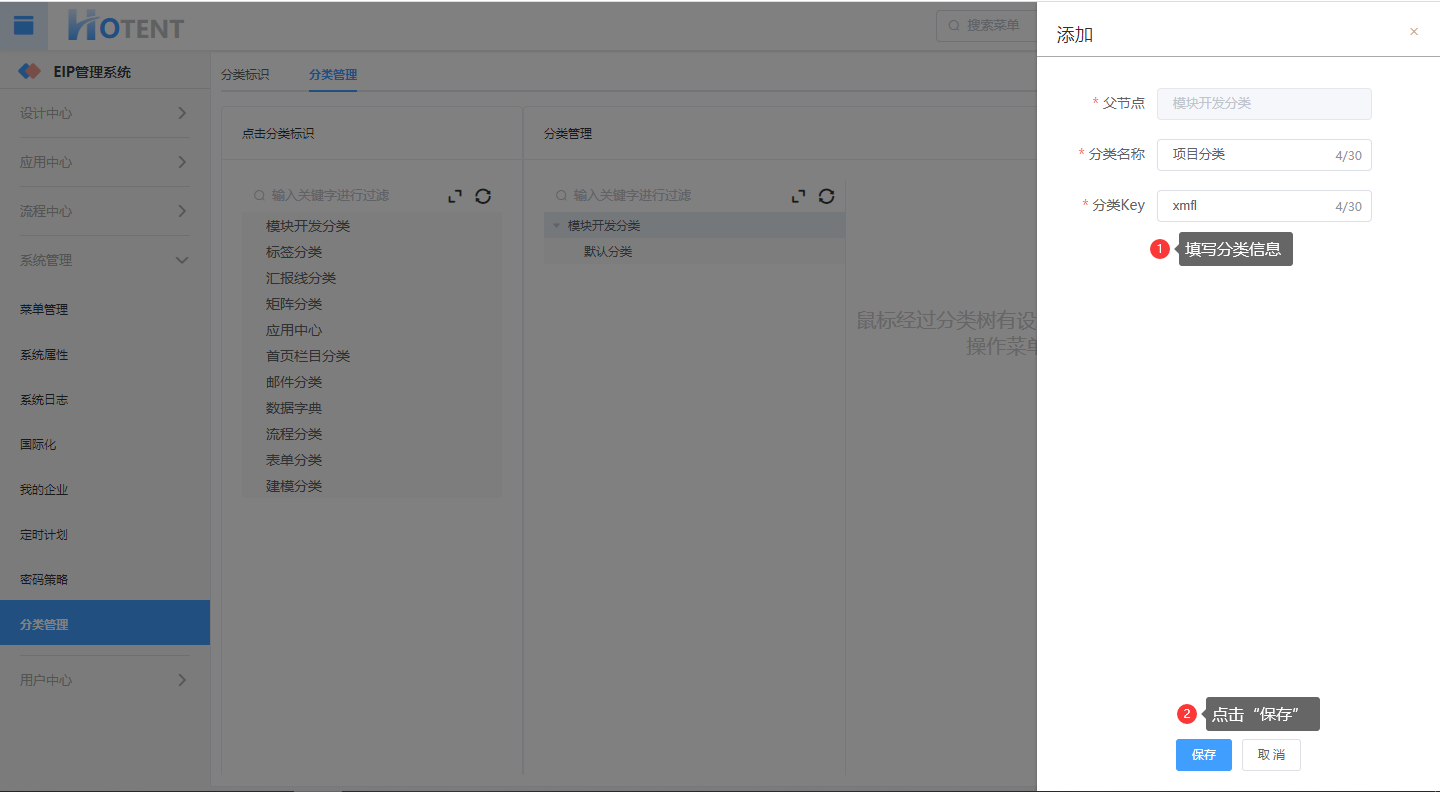Collapse the 模块开发分类 tree node arrow
The height and width of the screenshot is (792, 1440).
557,226
